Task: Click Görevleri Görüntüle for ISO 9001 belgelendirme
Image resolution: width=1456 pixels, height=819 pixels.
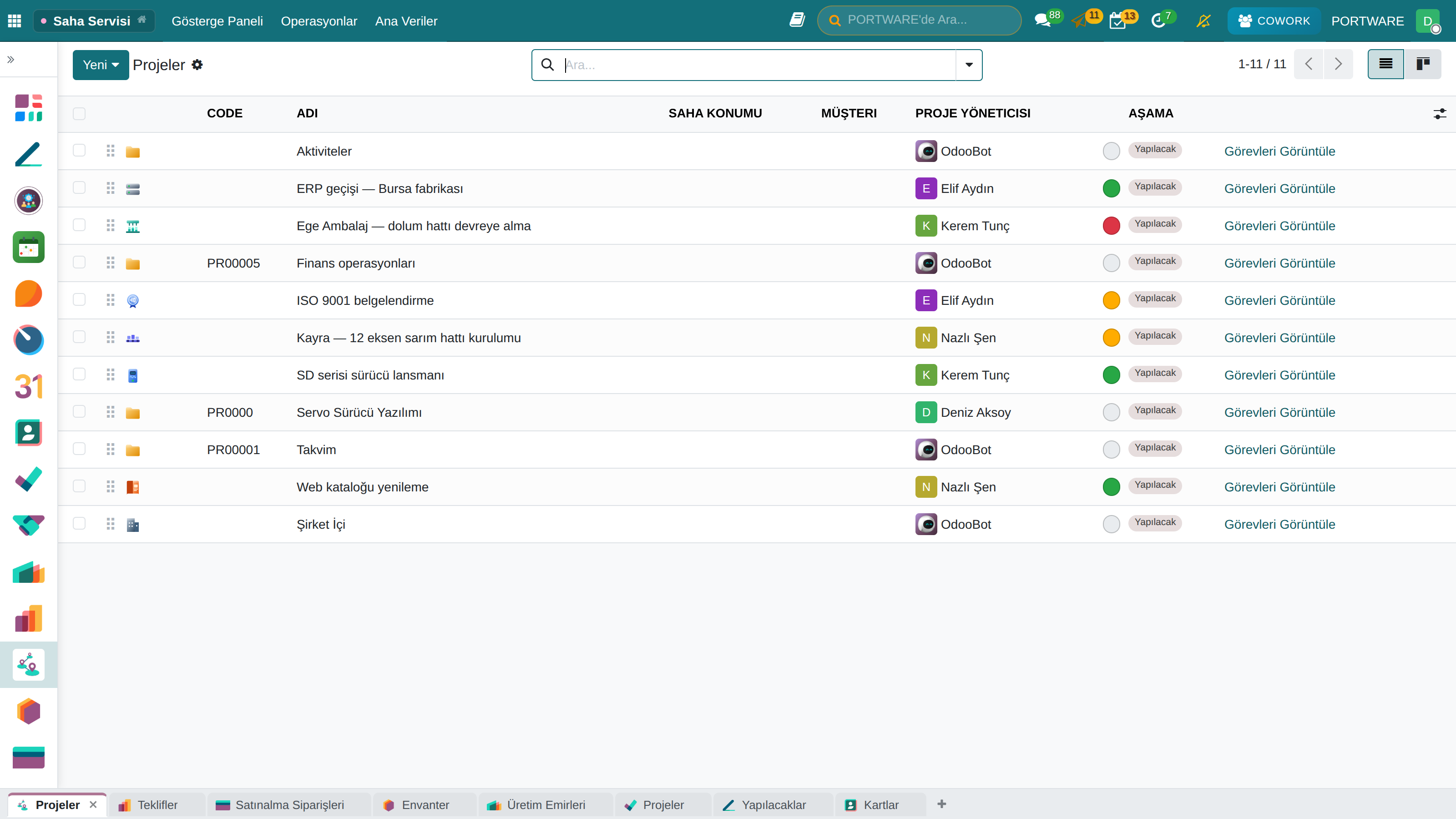Action: pyautogui.click(x=1279, y=300)
